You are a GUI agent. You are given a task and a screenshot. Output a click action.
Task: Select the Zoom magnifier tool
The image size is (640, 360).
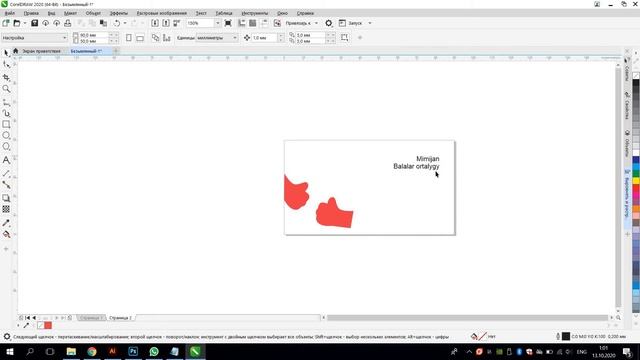click(x=6, y=89)
